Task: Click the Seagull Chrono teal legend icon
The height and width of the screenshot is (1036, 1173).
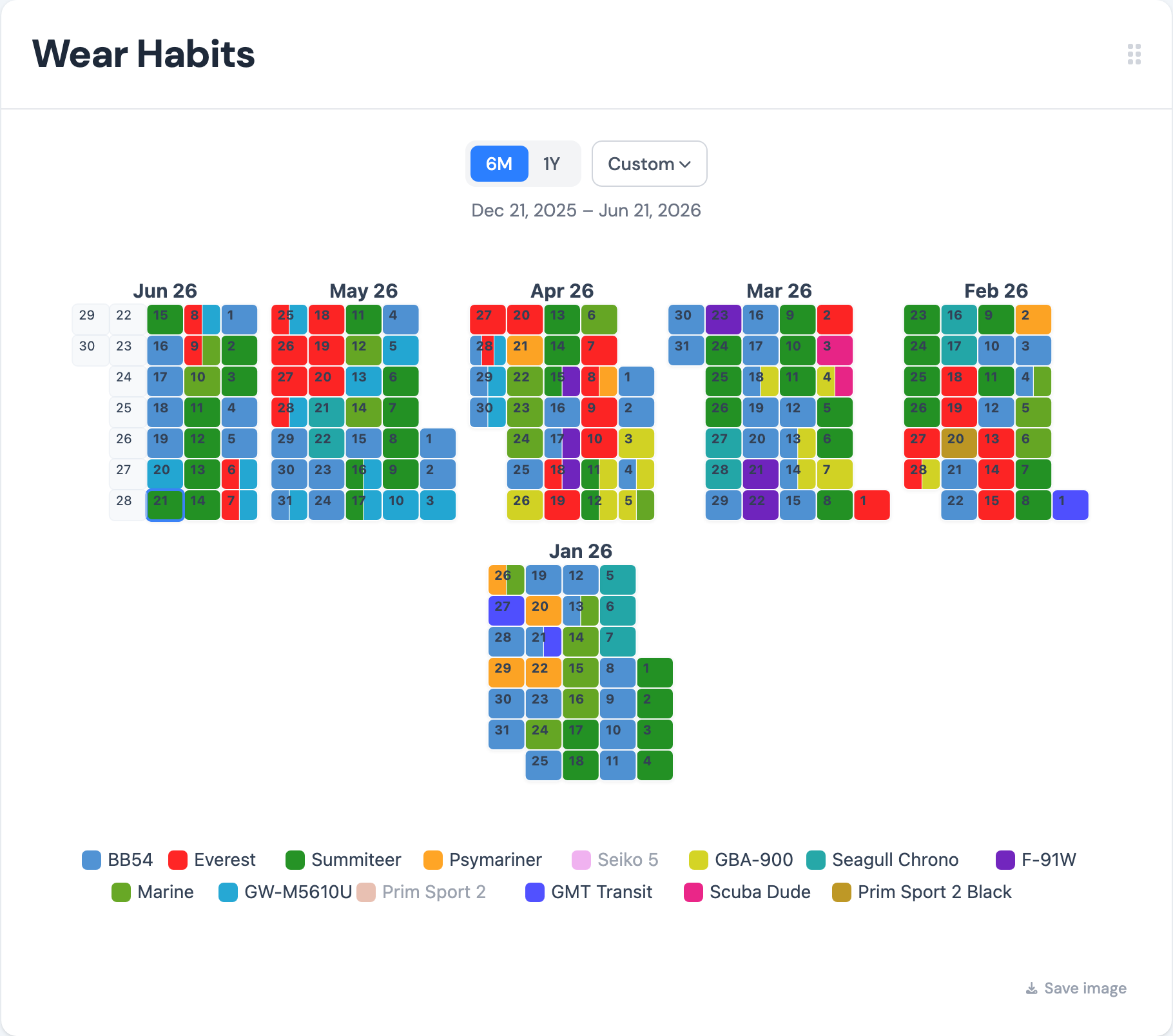Action: click(x=816, y=860)
